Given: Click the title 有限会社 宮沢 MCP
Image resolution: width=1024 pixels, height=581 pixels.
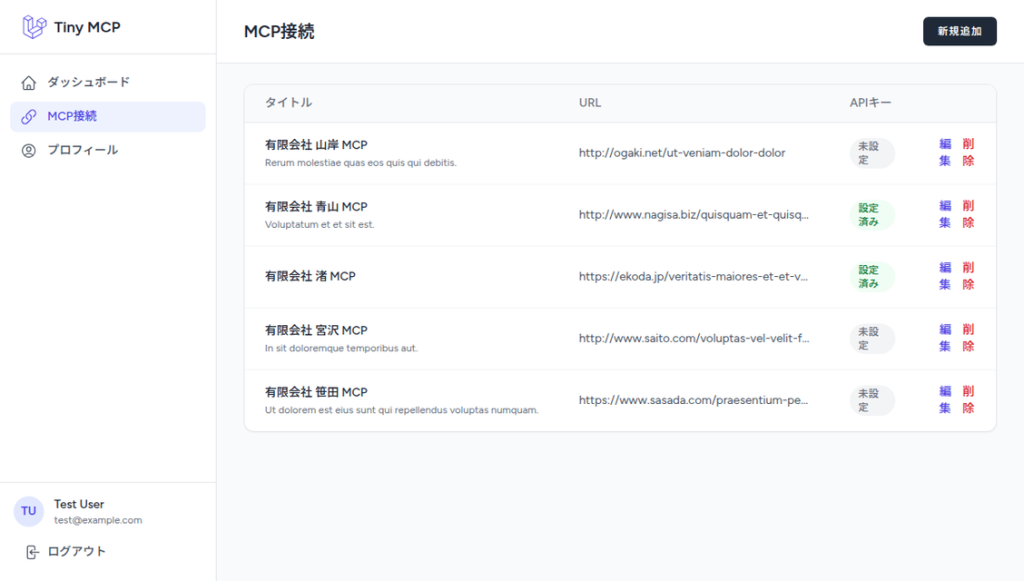Looking at the screenshot, I should (x=316, y=330).
